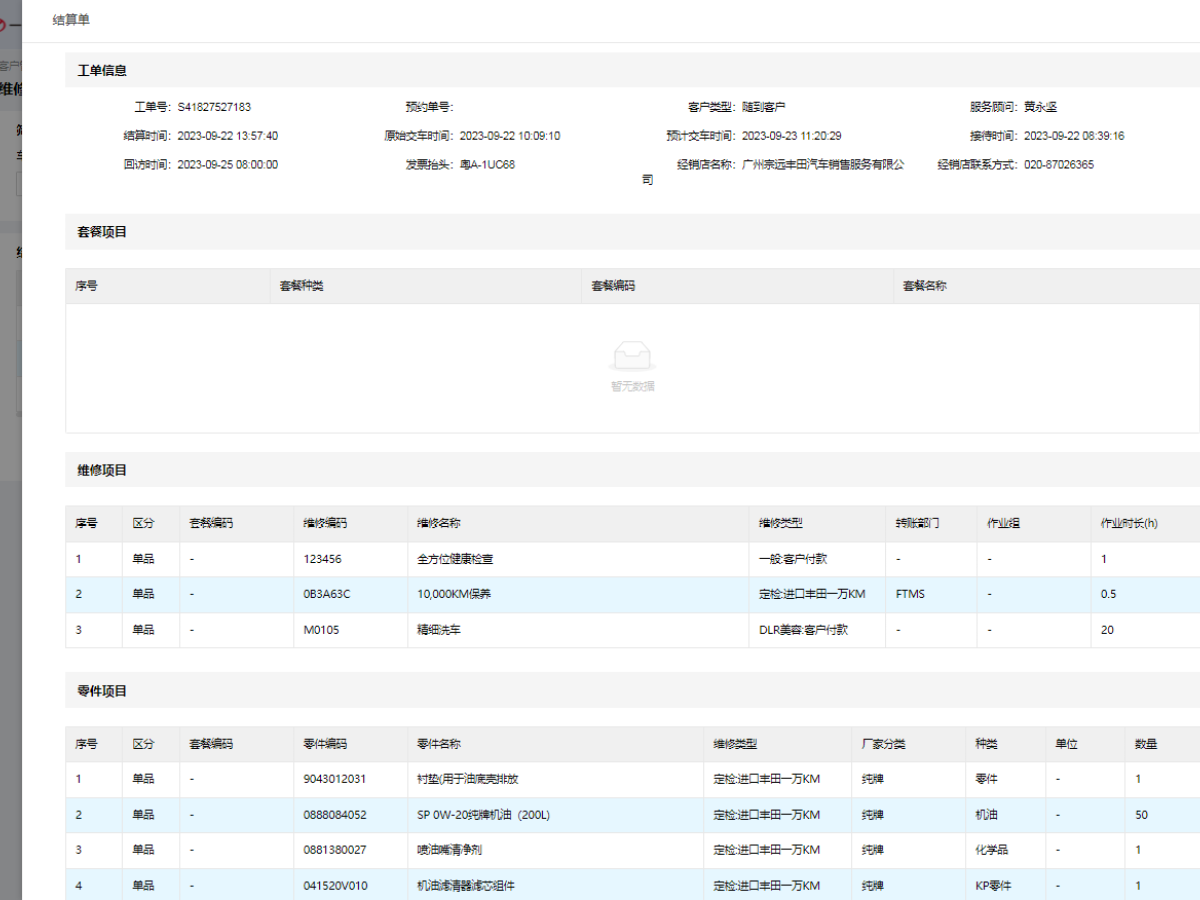
Task: Click the 零件项目 section heading
Action: (102, 691)
